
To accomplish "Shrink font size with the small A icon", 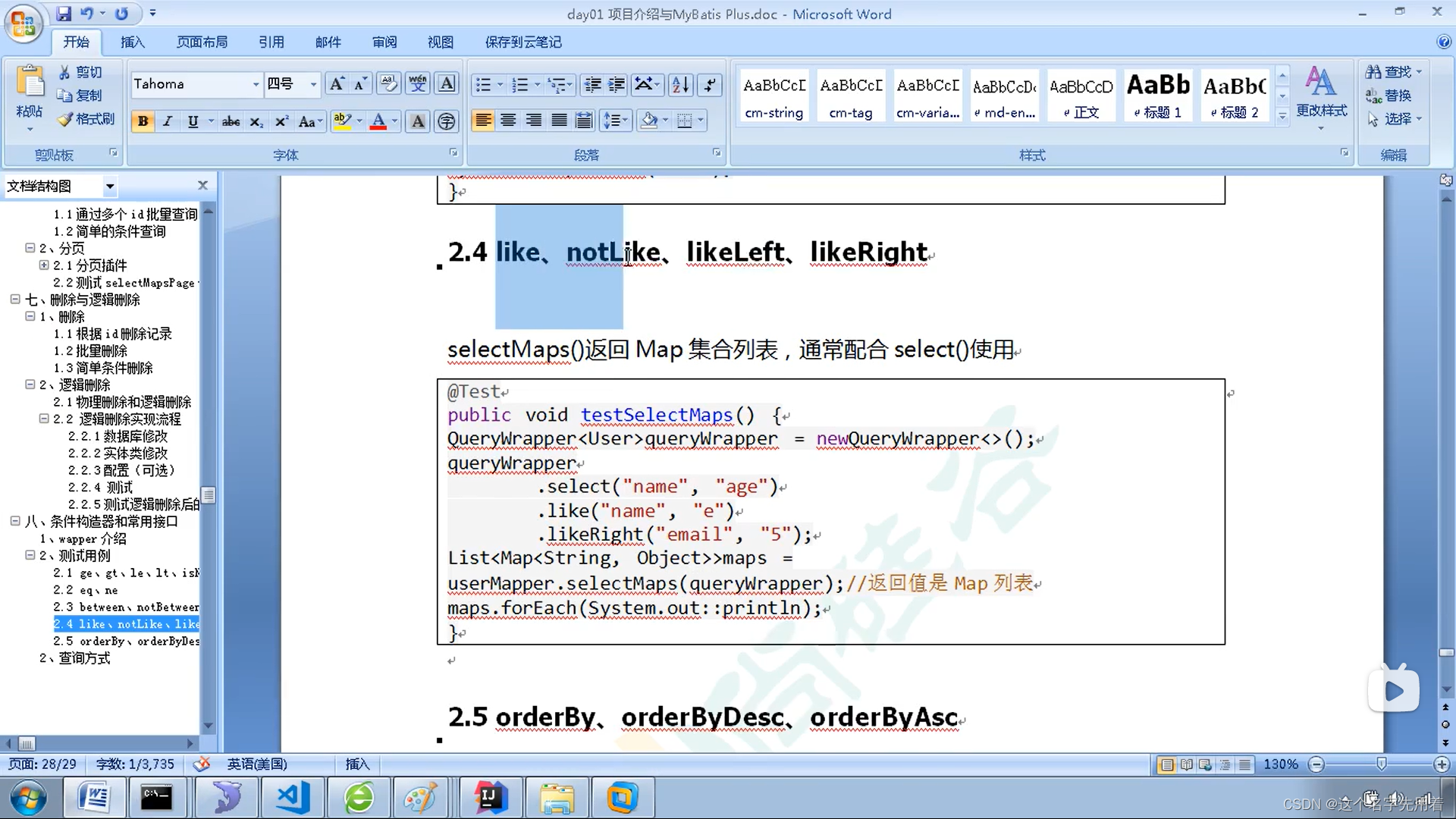I will click(x=361, y=84).
